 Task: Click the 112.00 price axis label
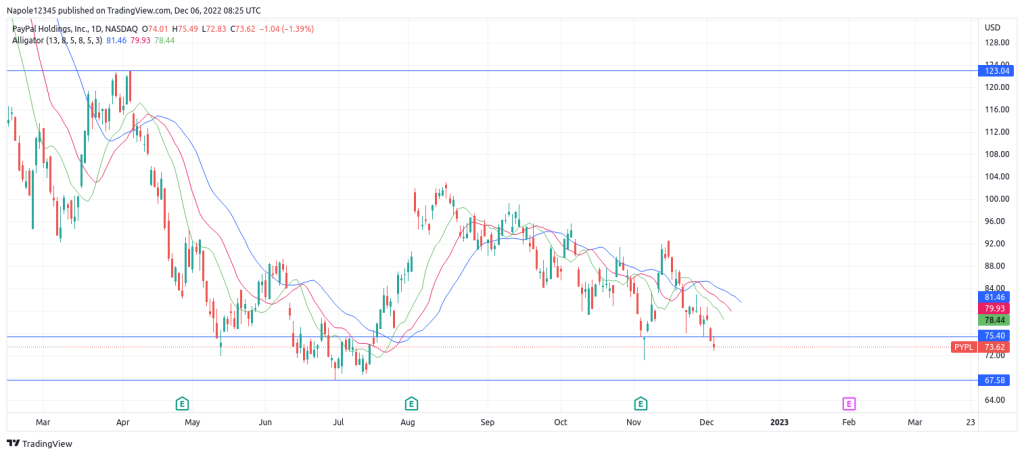[995, 132]
